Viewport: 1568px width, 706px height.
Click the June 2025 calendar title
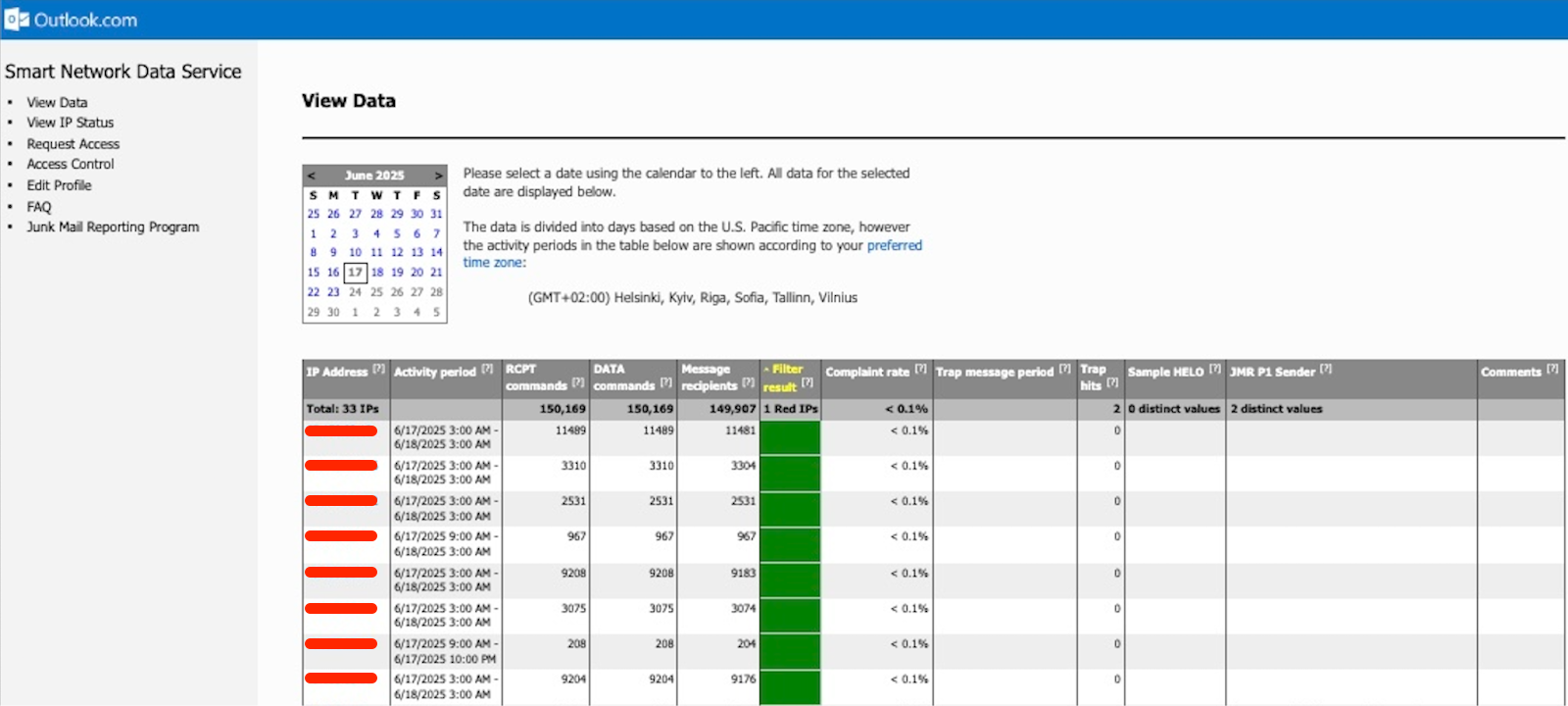coord(374,176)
